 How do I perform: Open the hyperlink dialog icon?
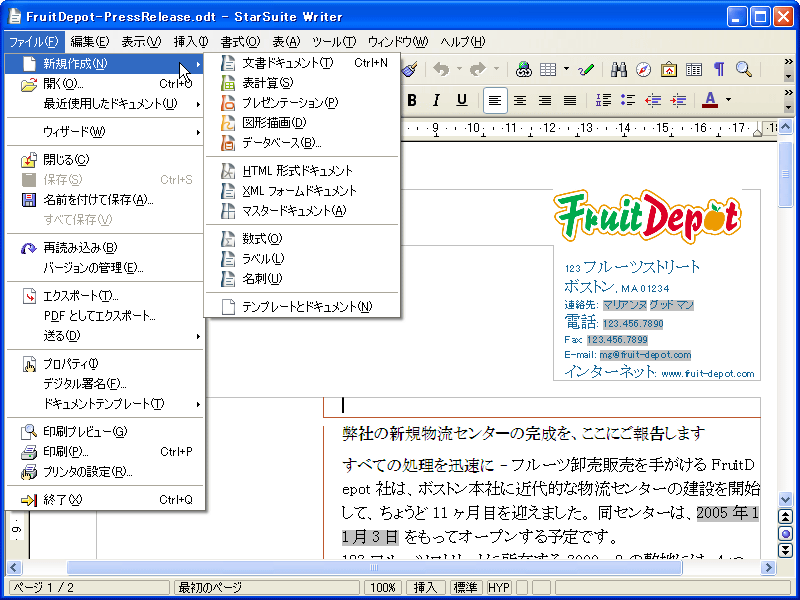[x=523, y=69]
